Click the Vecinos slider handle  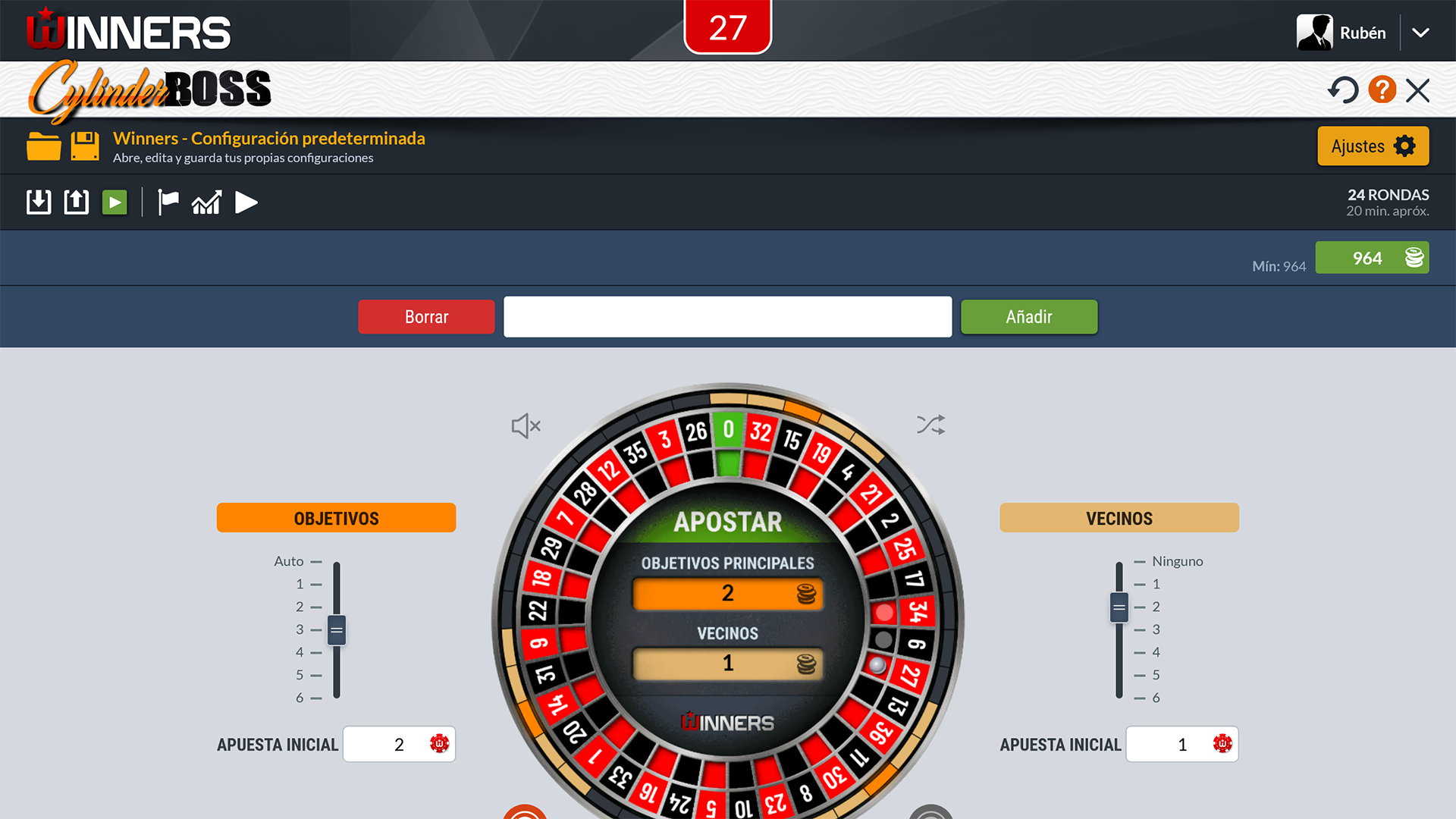pyautogui.click(x=1119, y=607)
